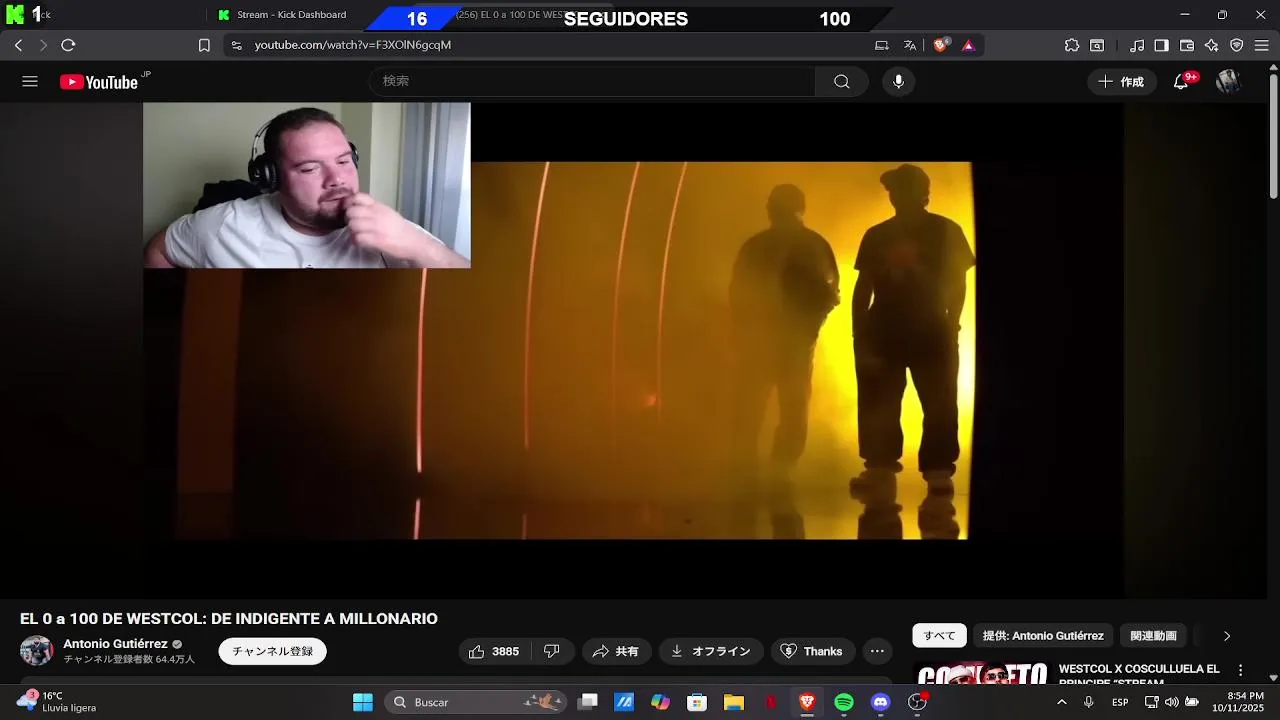Share the video via 共有 button
The height and width of the screenshot is (720, 1280).
616,651
